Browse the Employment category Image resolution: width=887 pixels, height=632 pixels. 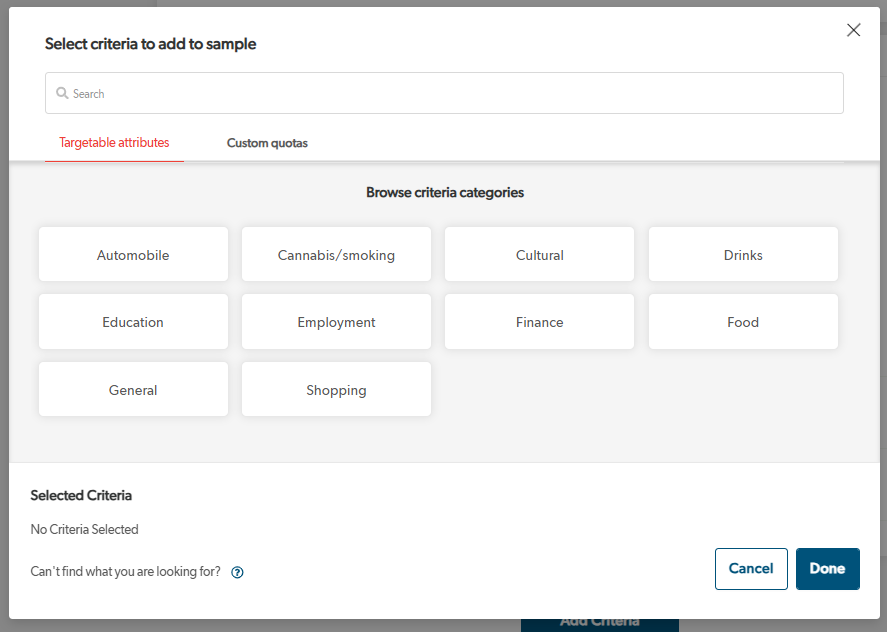(336, 322)
